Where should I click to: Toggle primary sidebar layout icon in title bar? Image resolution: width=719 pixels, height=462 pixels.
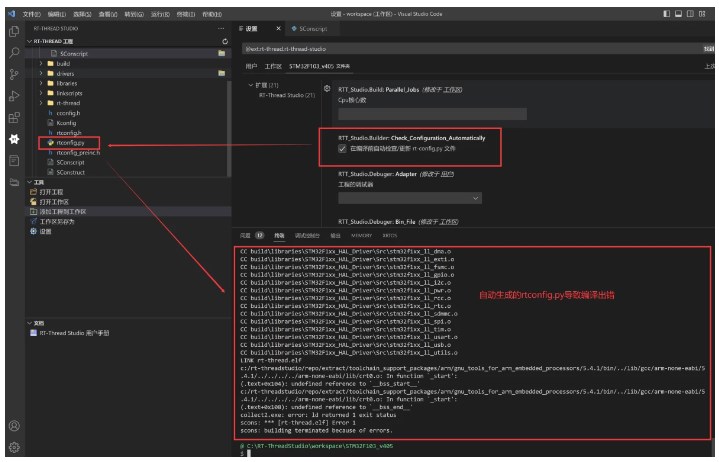[666, 14]
